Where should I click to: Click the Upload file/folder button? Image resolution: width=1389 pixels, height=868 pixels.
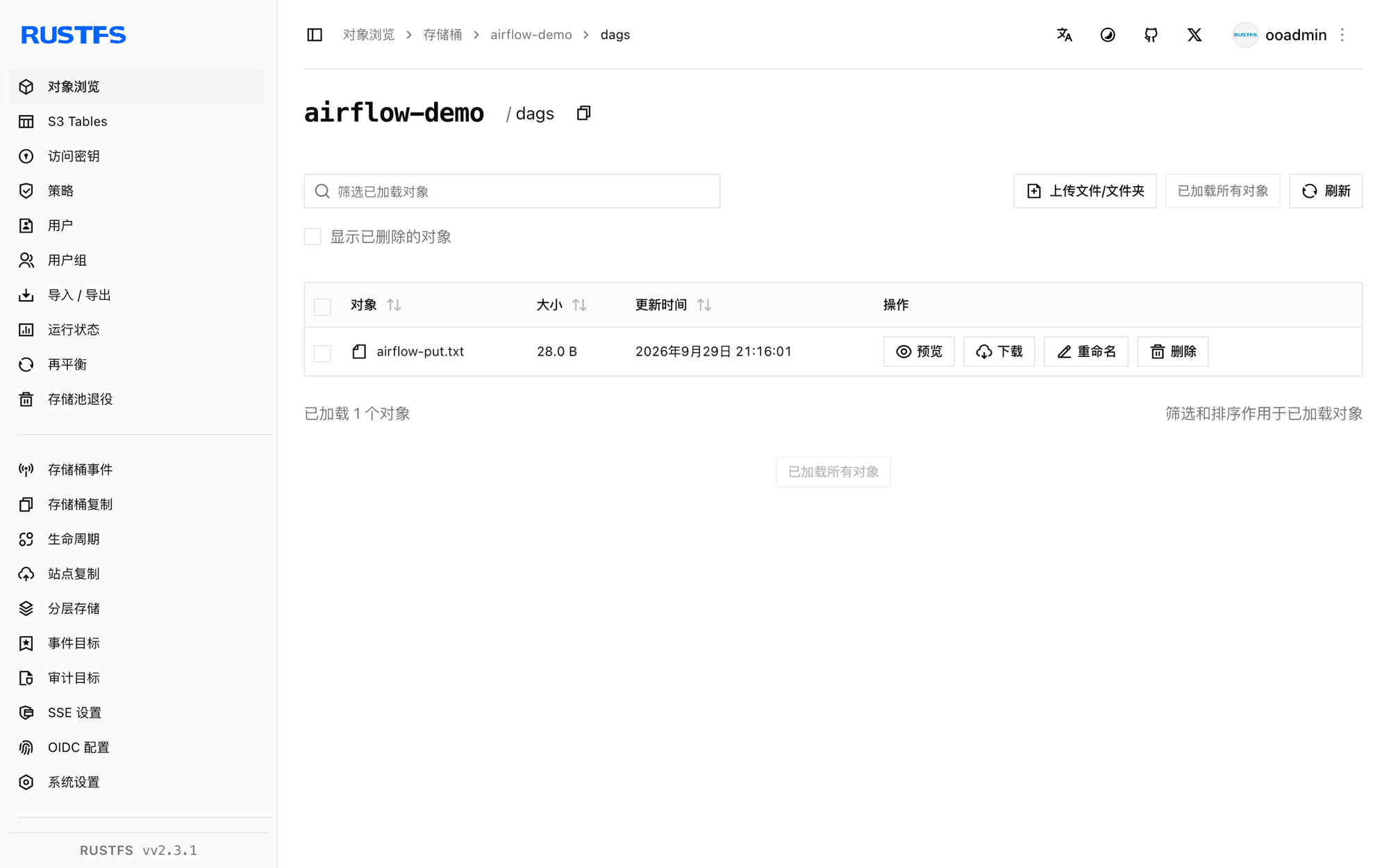pos(1085,191)
